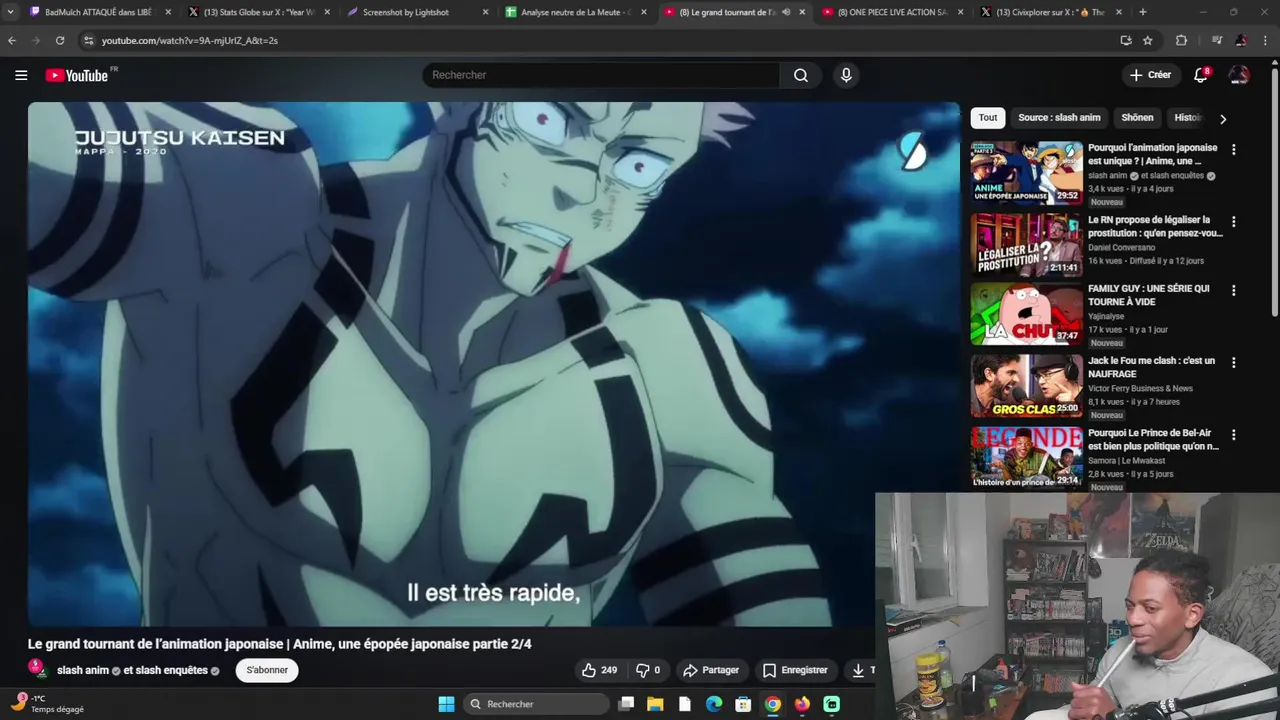Mute the audio on the playing YouTube tab
The width and height of the screenshot is (1280, 720).
[786, 12]
